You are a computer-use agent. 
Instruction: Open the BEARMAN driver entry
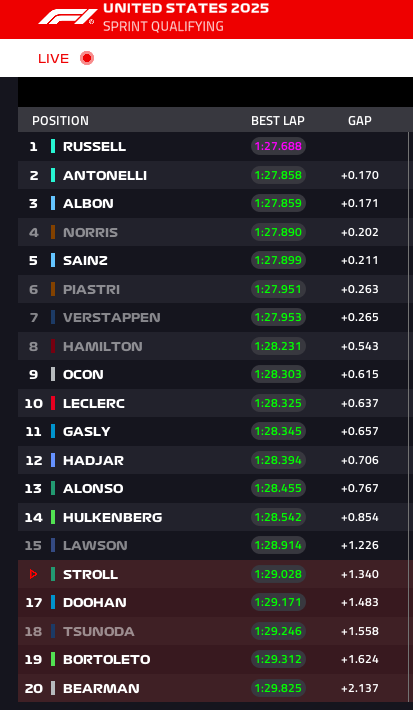pos(213,688)
